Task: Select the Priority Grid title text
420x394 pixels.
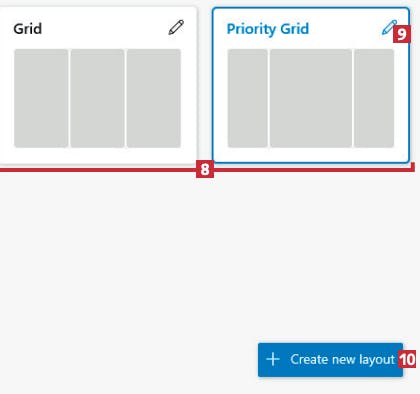Action: point(268,29)
